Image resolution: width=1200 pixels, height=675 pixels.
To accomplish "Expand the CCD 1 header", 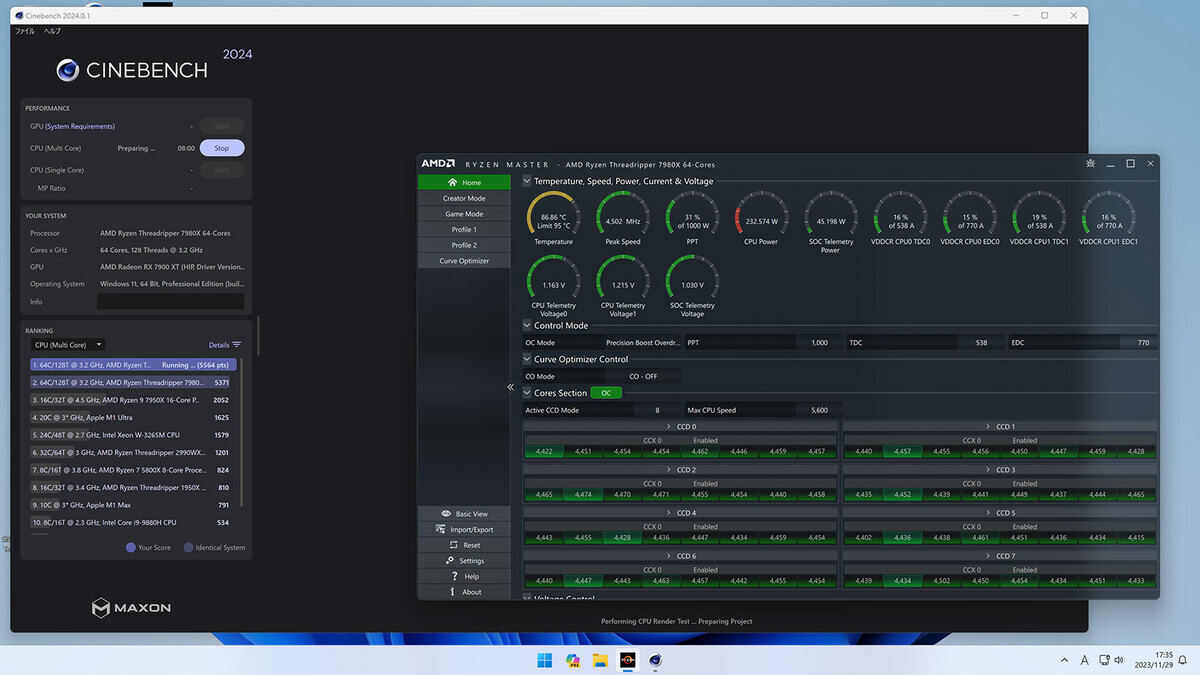I will pos(1000,427).
